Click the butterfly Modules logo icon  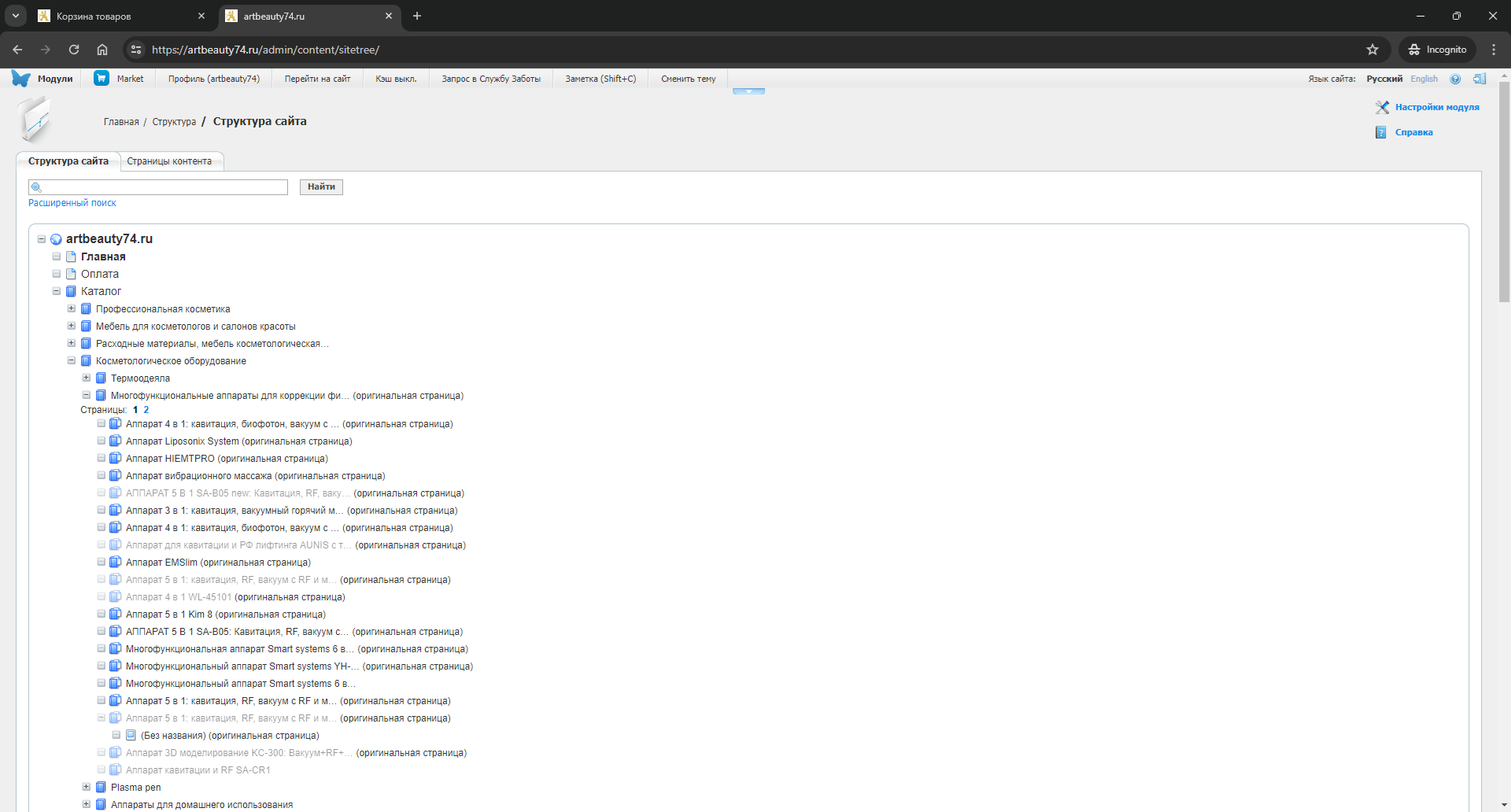21,79
